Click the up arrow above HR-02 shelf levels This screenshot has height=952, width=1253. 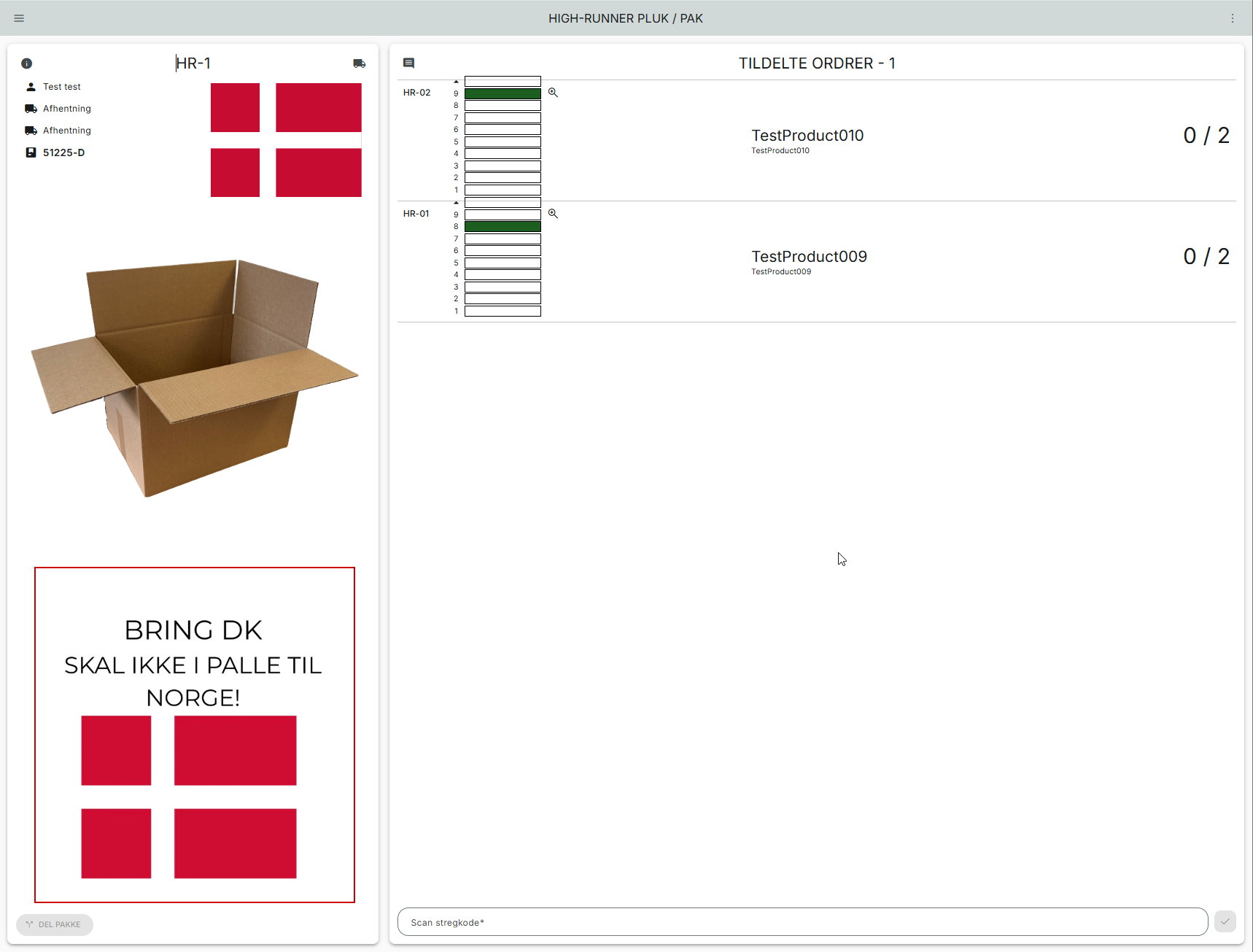457,82
